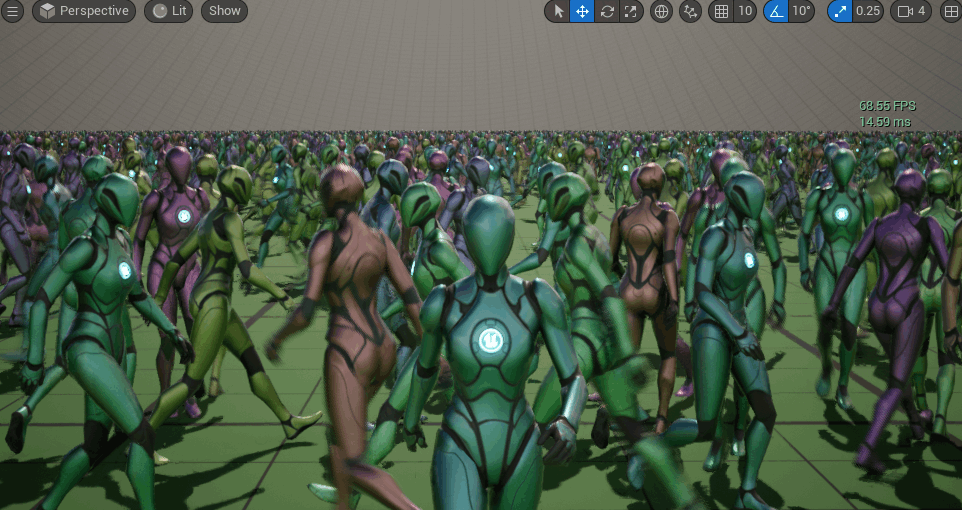Open the Perspective view type dropdown

[x=85, y=11]
